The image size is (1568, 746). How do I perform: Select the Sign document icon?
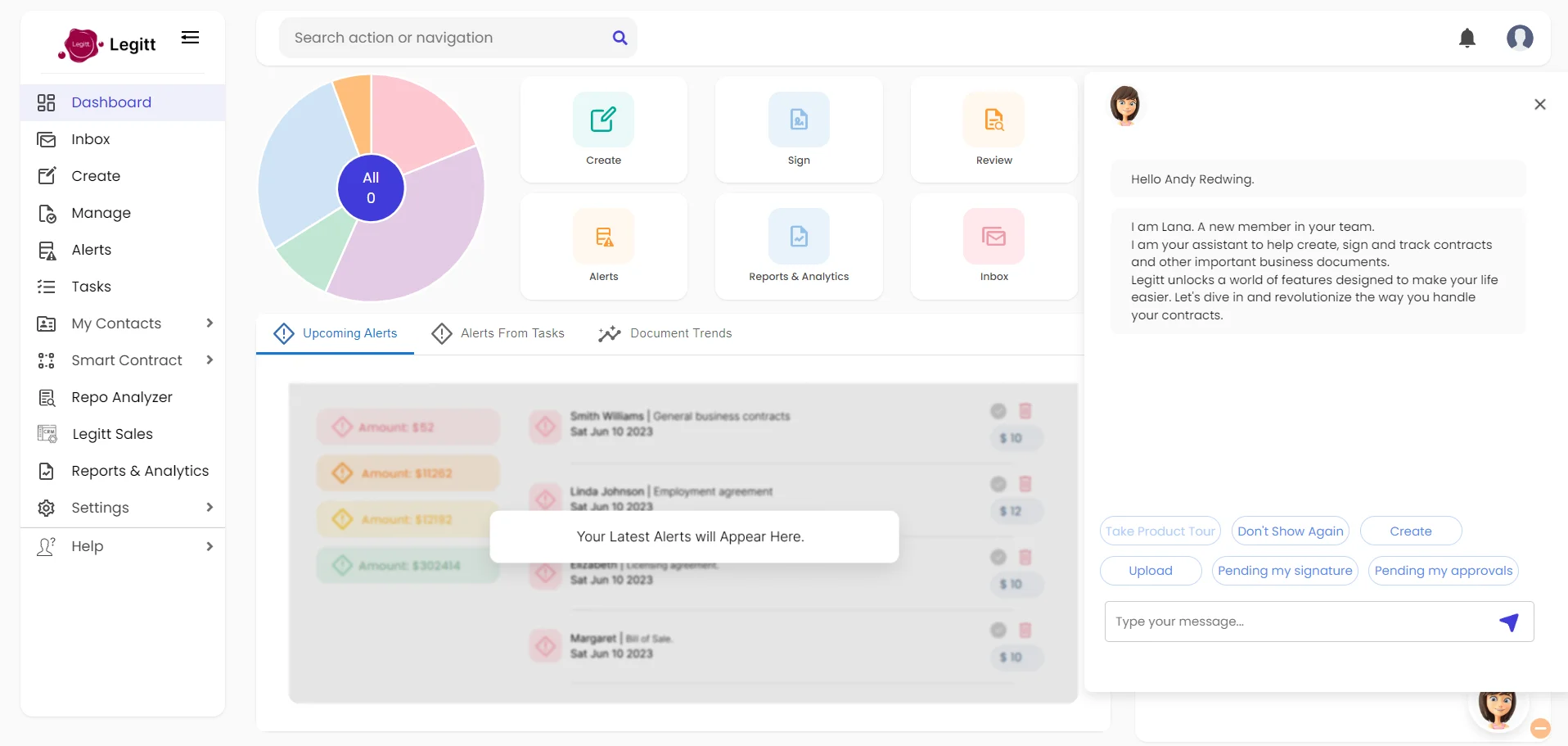point(799,119)
